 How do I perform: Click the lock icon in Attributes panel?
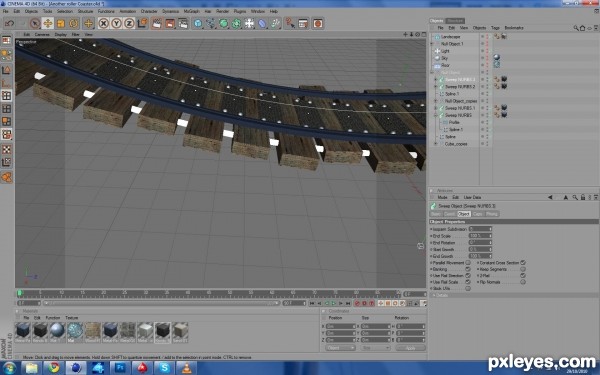(x=582, y=197)
